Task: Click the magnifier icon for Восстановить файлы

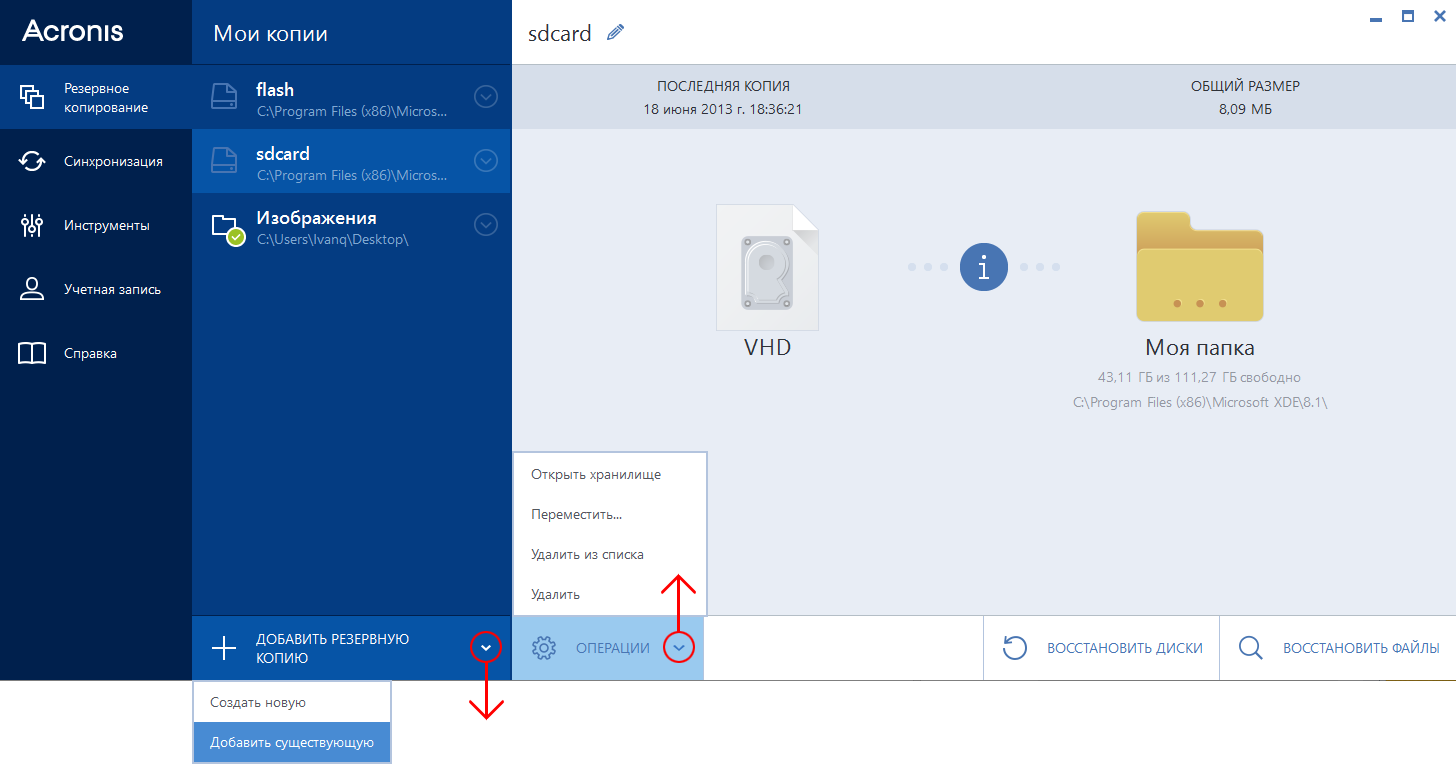Action: pos(1251,648)
